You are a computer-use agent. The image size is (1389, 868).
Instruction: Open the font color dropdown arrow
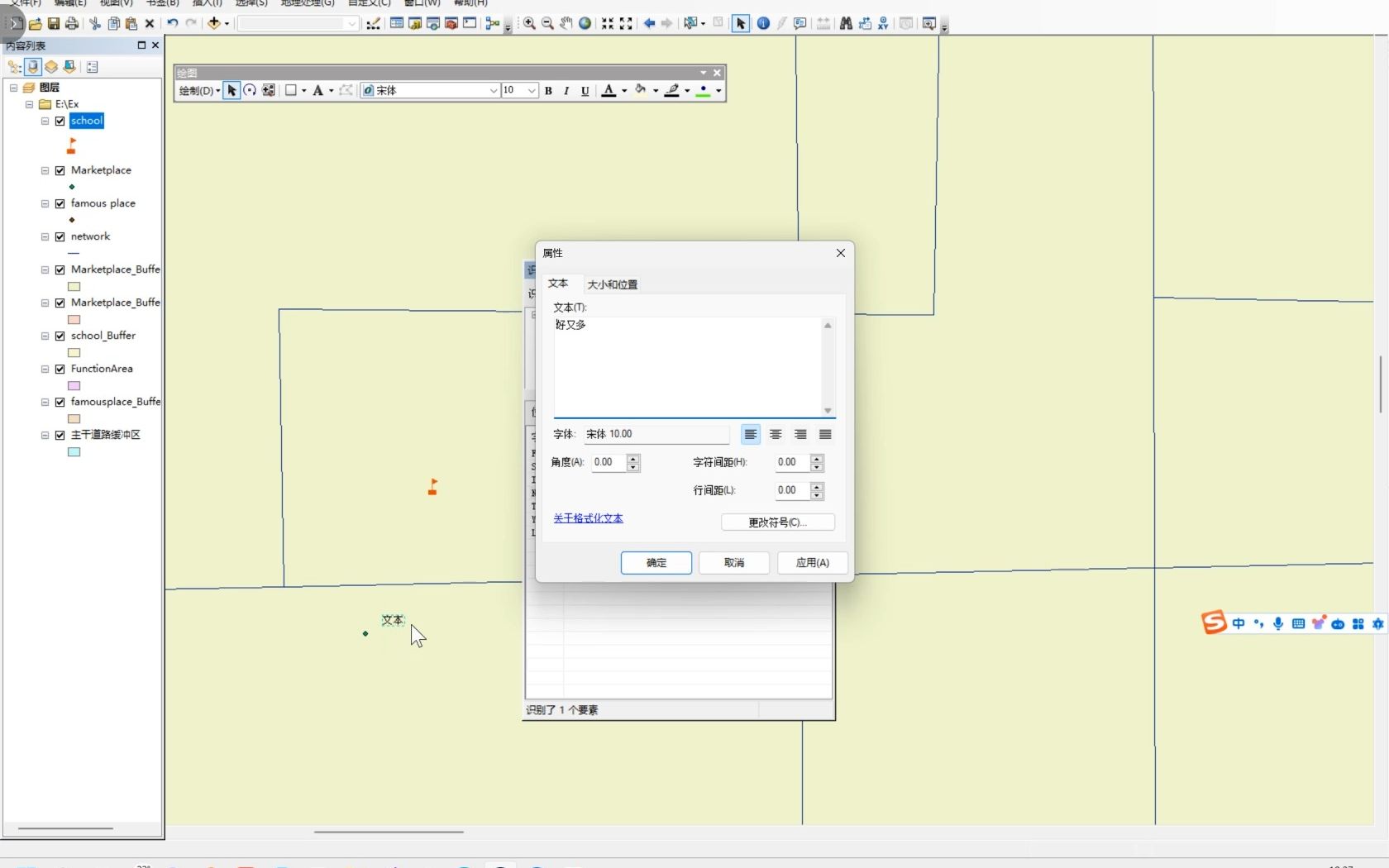pos(624,91)
